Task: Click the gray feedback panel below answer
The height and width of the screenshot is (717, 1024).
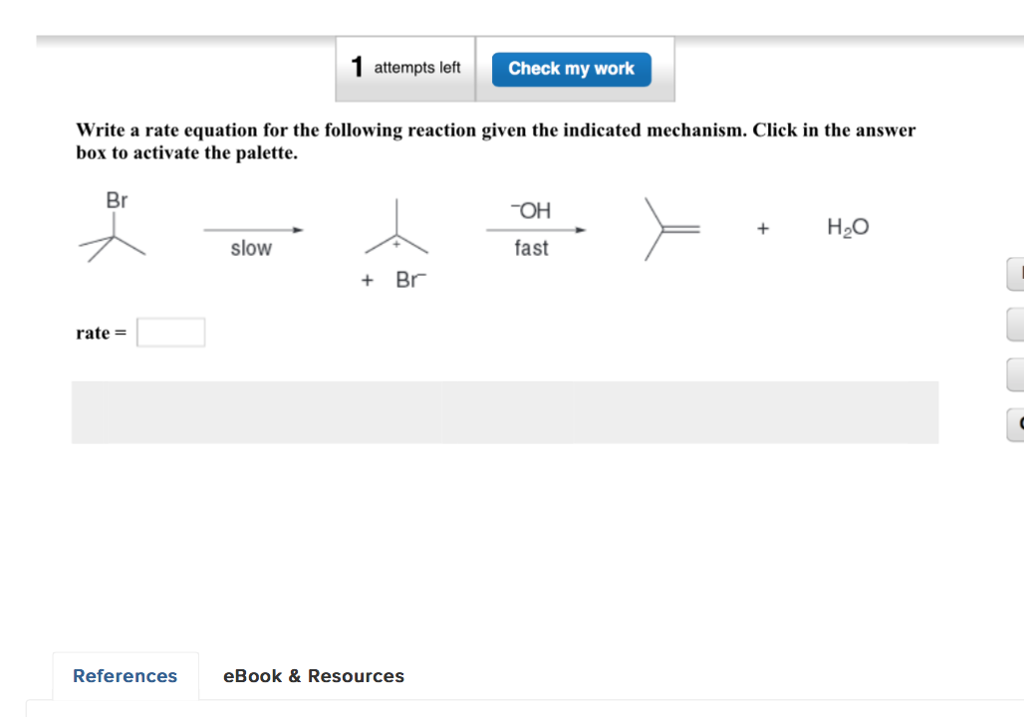Action: (504, 412)
